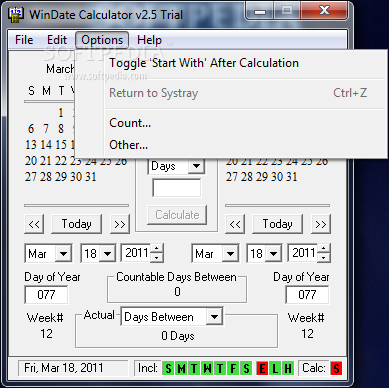
Task: Open the Edit menu
Action: coord(57,40)
